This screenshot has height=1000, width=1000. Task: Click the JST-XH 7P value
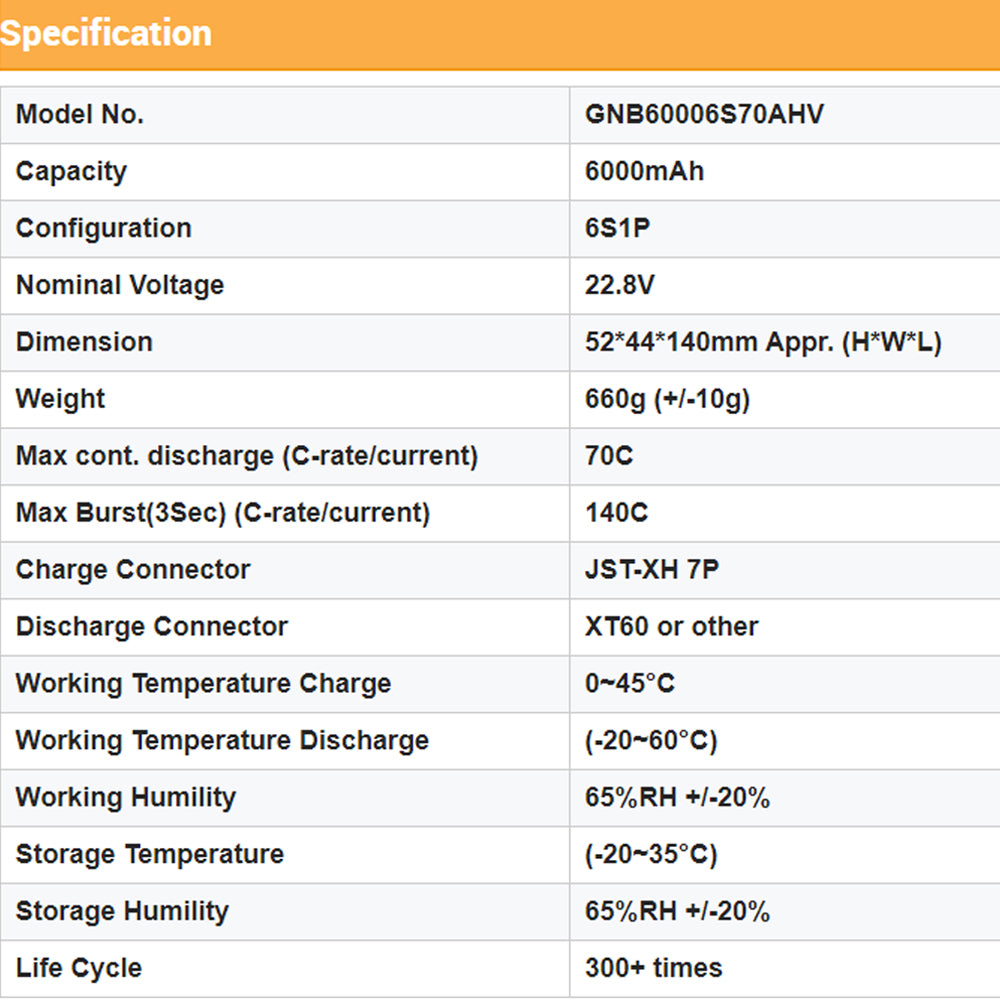point(651,570)
